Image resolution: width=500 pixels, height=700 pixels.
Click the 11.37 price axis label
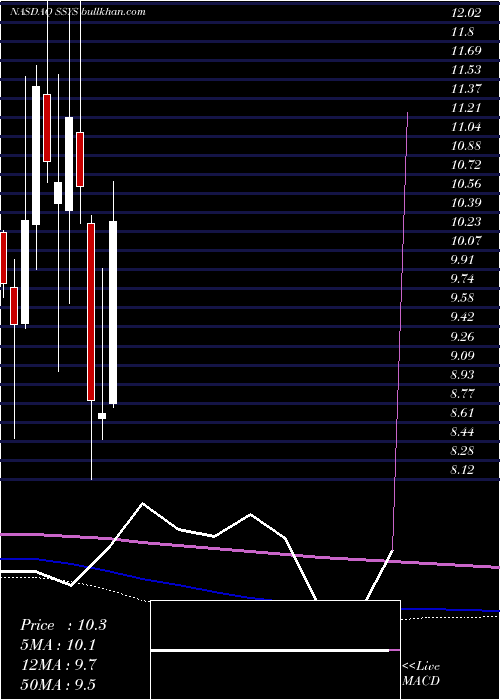466,89
